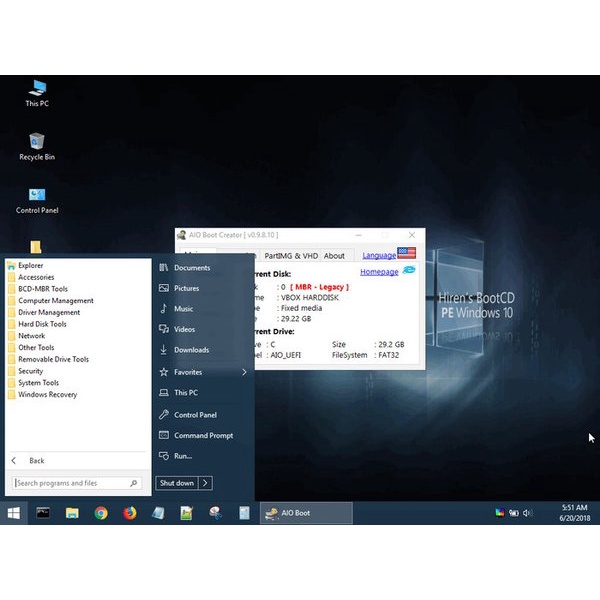Image resolution: width=600 pixels, height=600 pixels.
Task: Launch Control Panel from desktop icon
Action: (x=37, y=198)
